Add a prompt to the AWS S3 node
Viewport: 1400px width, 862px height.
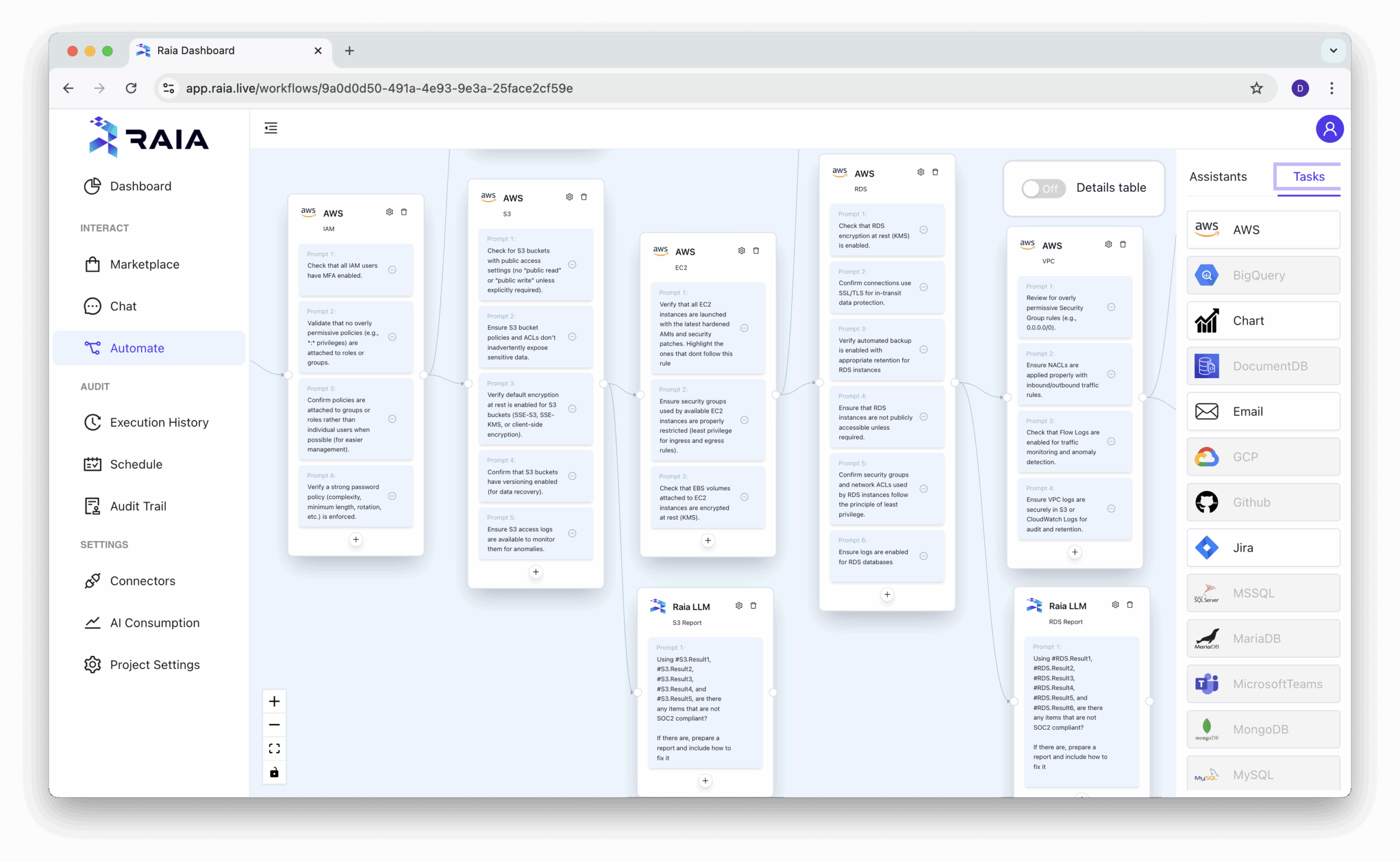pos(535,572)
